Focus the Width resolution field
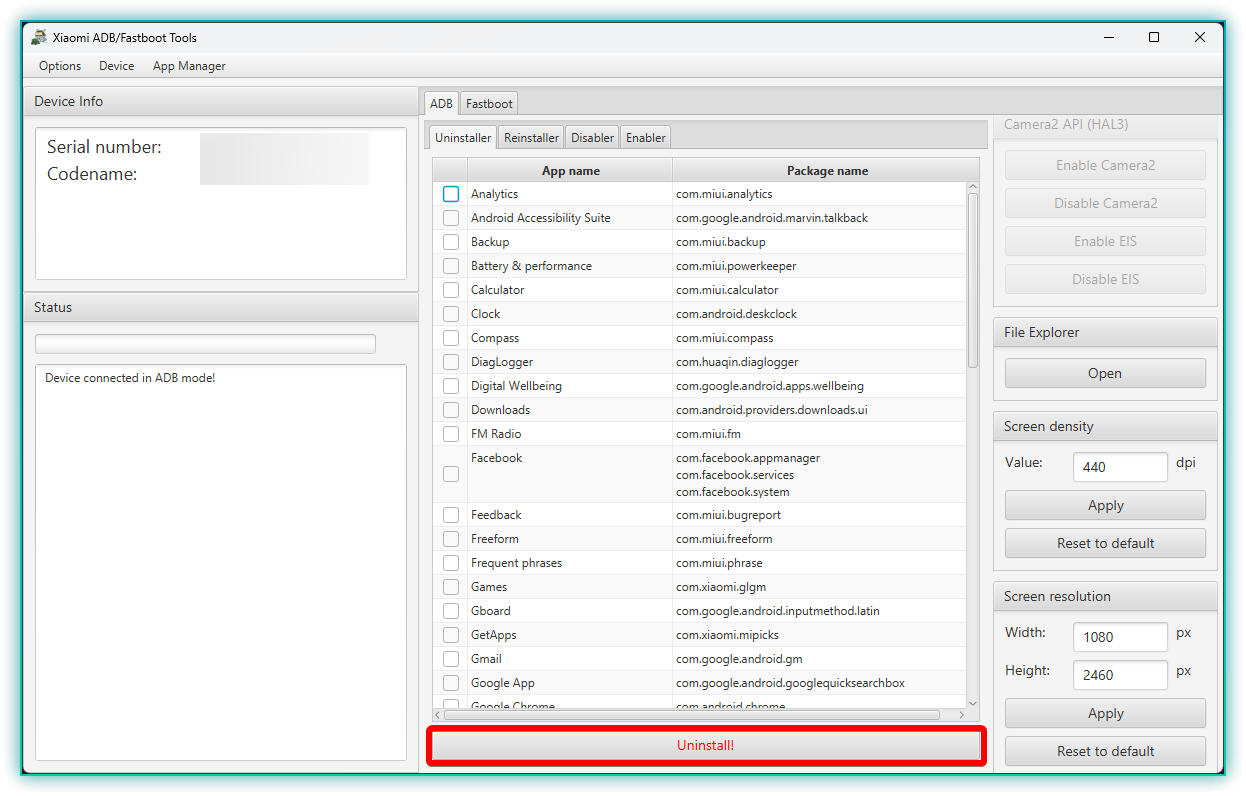Viewport: 1246px width, 796px height. tap(1120, 637)
